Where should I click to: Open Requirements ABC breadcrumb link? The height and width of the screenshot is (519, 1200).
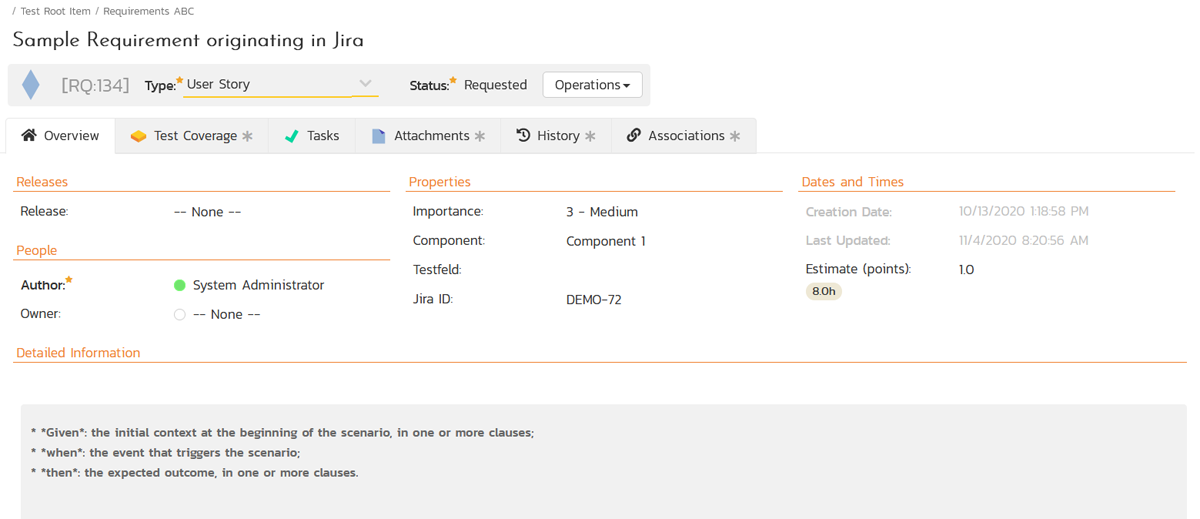coord(149,11)
